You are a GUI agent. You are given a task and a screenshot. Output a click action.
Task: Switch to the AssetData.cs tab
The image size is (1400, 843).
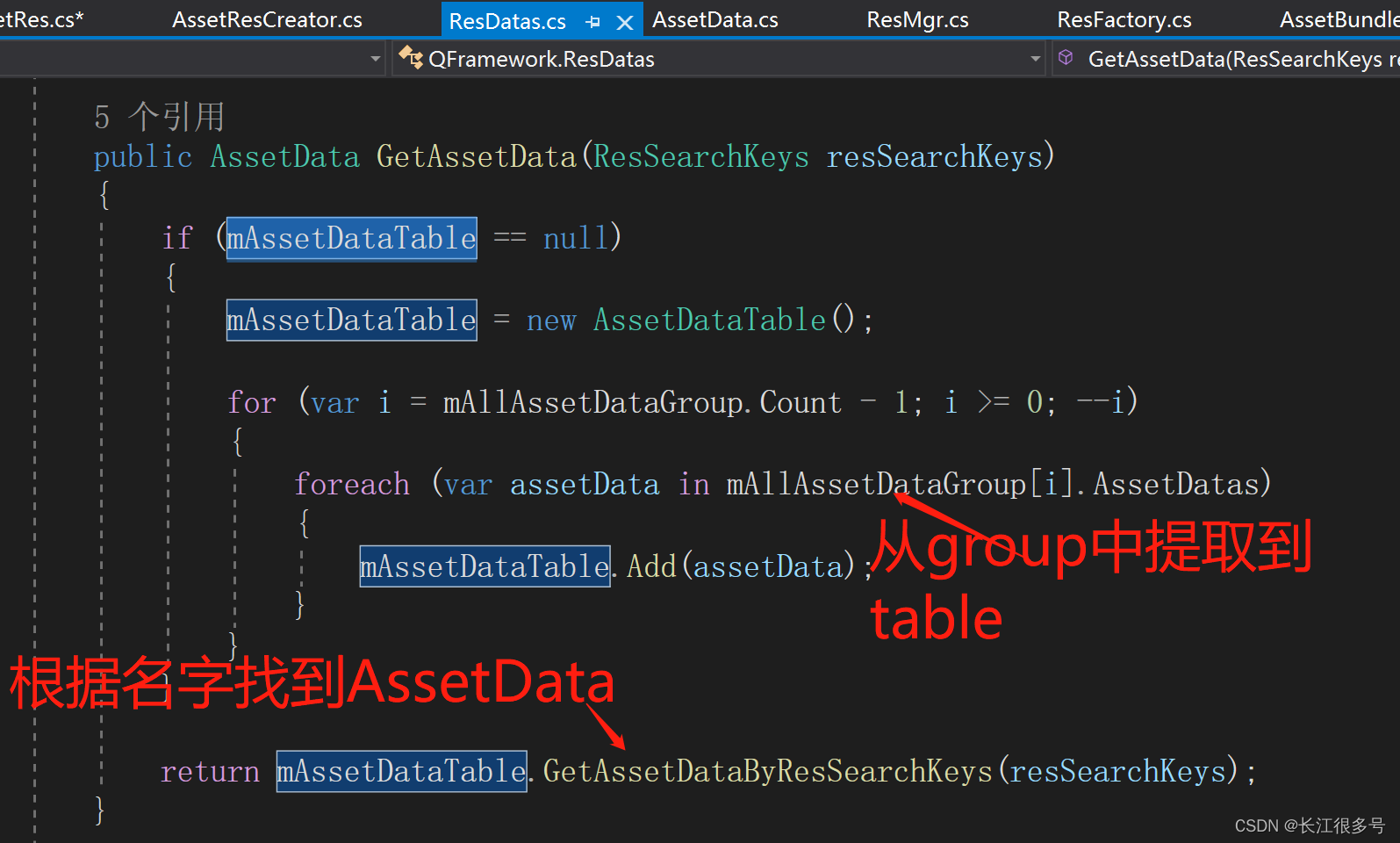[x=714, y=19]
